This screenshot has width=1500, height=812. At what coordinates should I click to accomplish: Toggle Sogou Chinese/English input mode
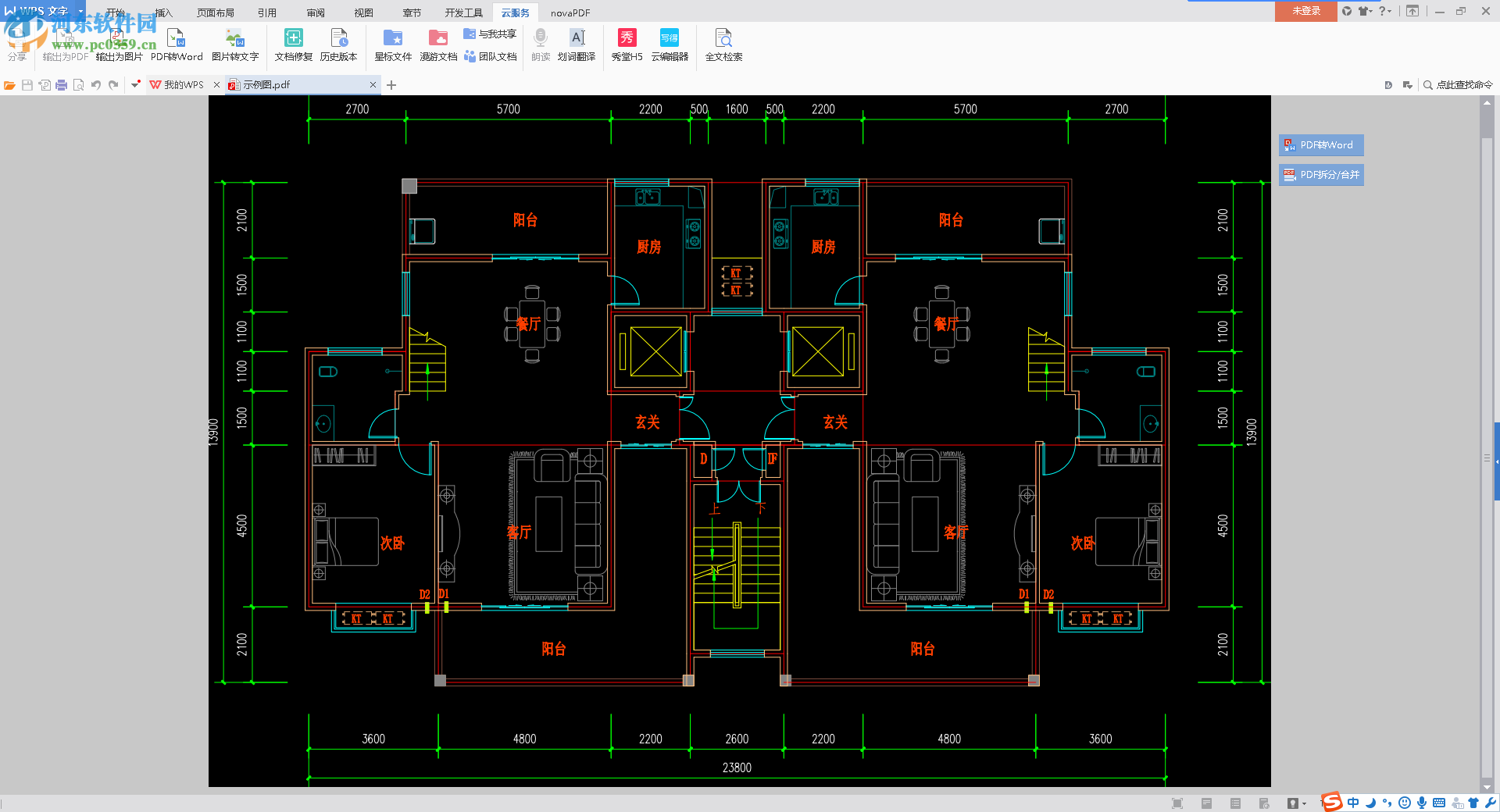point(1353,803)
